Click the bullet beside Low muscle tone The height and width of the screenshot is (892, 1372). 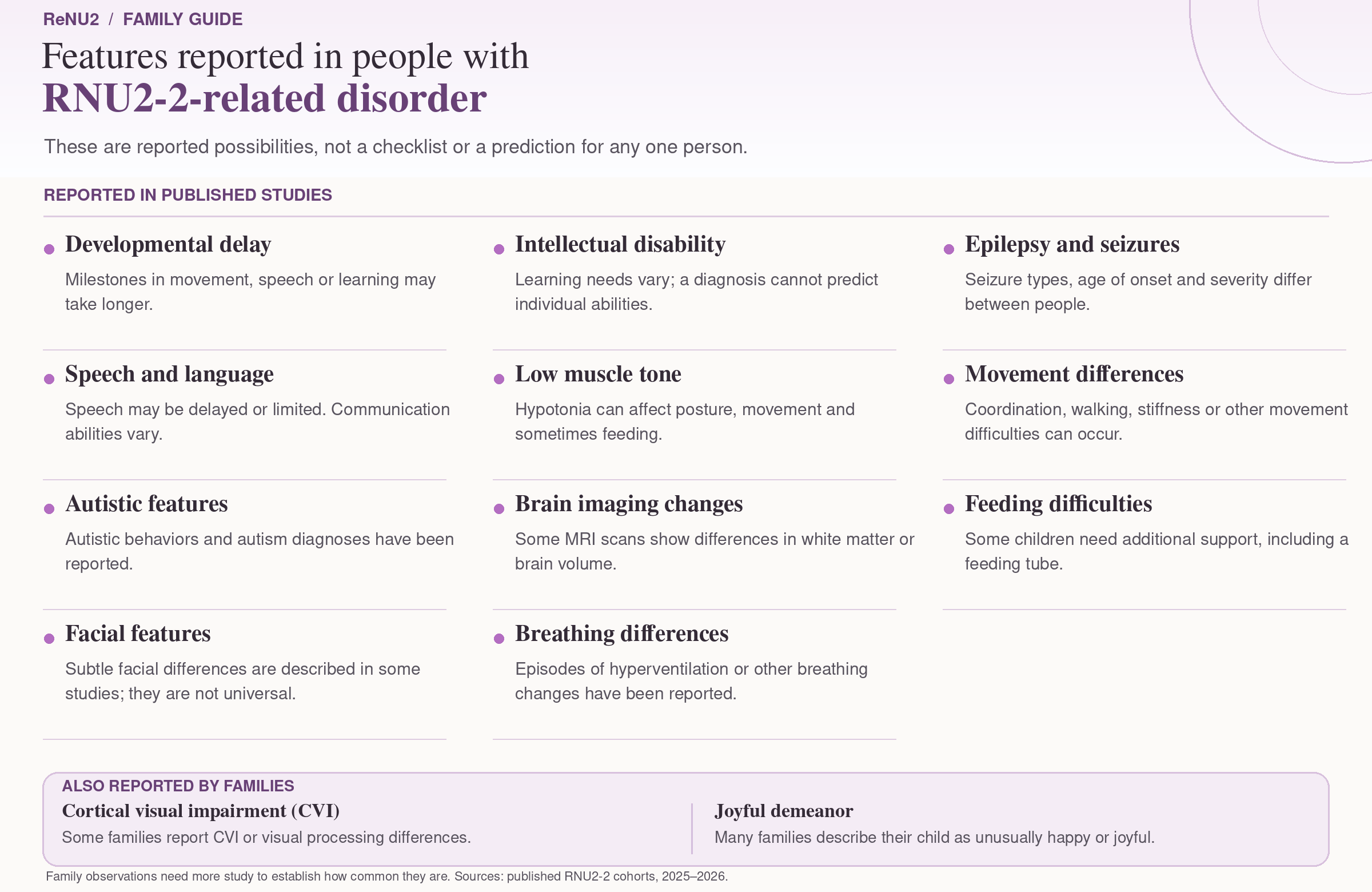(x=499, y=379)
